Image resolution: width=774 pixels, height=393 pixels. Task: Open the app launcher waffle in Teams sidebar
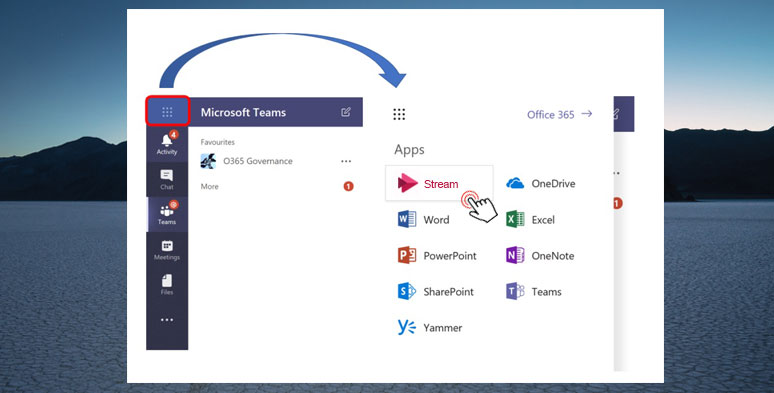[167, 112]
